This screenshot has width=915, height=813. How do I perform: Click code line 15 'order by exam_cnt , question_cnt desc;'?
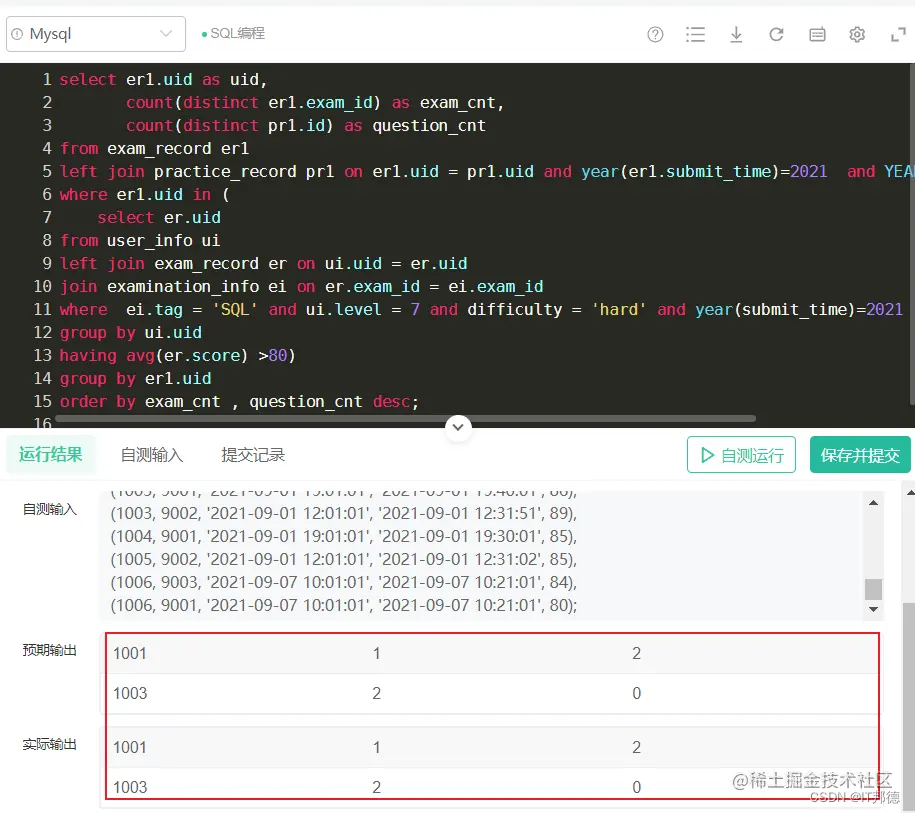click(x=239, y=402)
